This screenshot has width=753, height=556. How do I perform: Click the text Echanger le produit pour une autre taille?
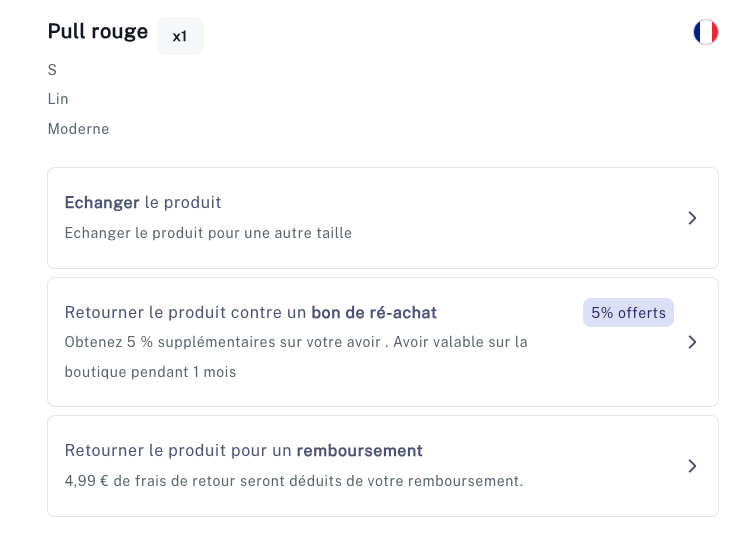tap(208, 233)
